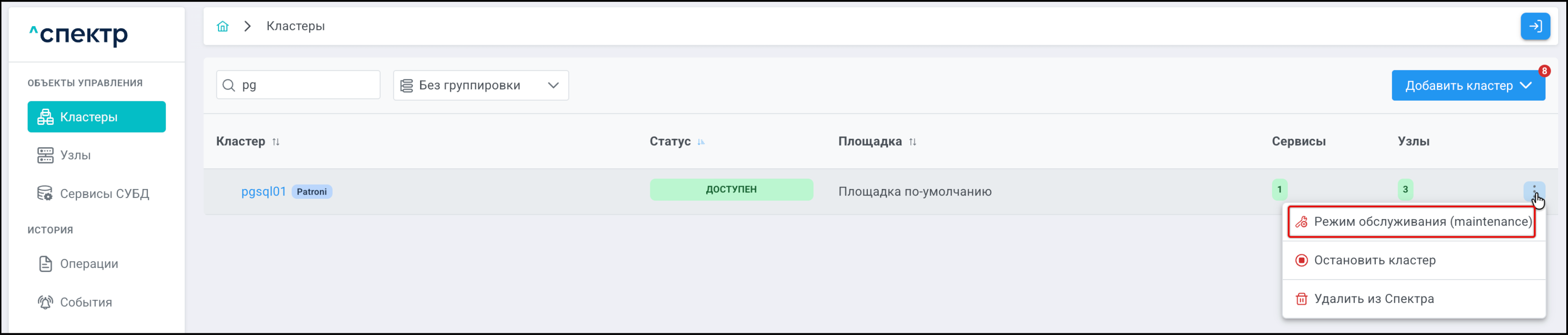Viewport: 1568px width, 335px height.
Task: Expand the Без группировки grouping dropdown
Action: point(480,85)
